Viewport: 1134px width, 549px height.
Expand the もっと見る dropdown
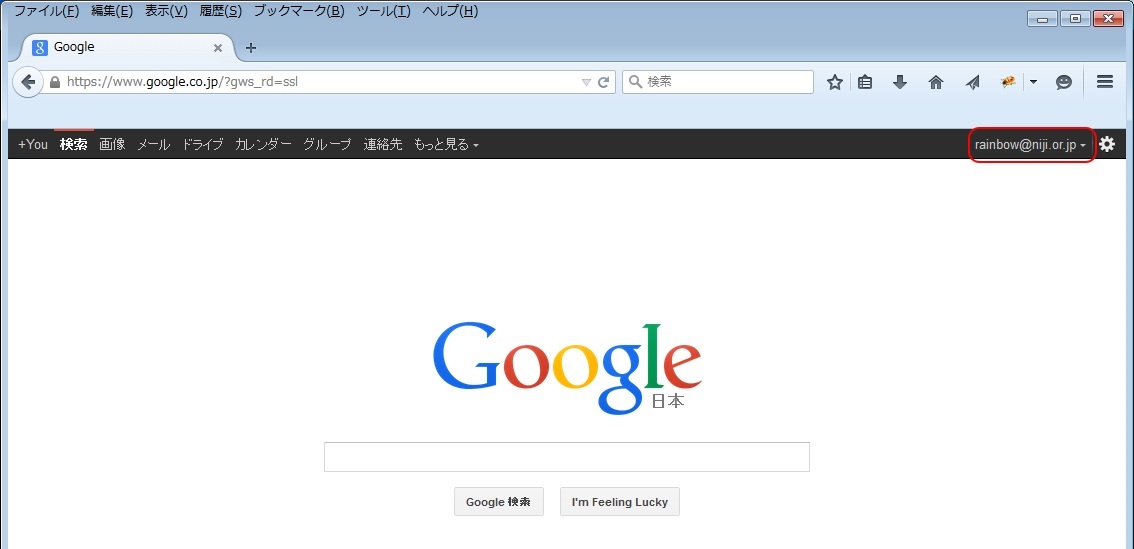pyautogui.click(x=446, y=145)
